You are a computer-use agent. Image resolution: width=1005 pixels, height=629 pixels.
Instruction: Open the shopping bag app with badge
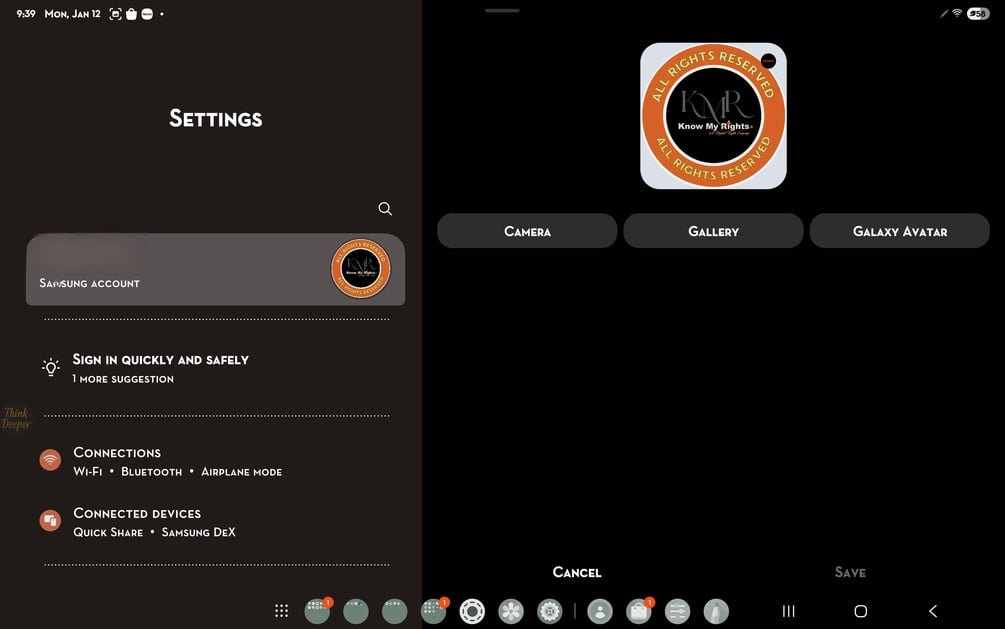pos(639,611)
